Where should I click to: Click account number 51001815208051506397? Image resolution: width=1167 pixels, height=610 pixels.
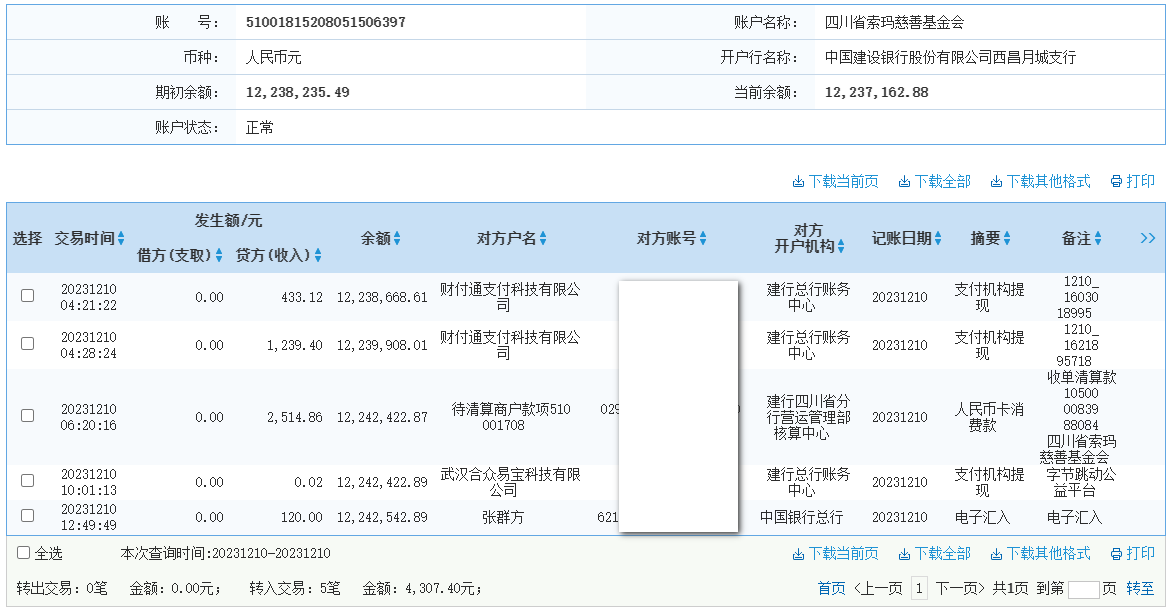(x=326, y=22)
